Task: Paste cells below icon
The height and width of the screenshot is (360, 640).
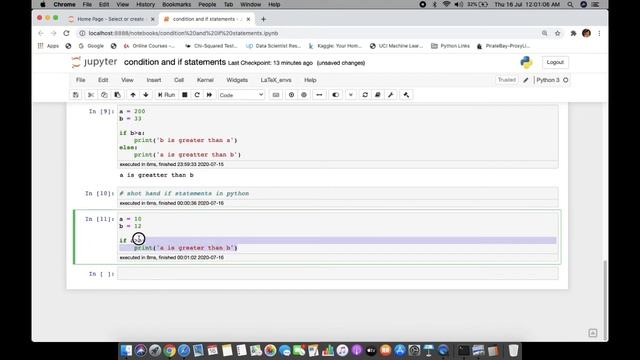Action: click(118, 95)
